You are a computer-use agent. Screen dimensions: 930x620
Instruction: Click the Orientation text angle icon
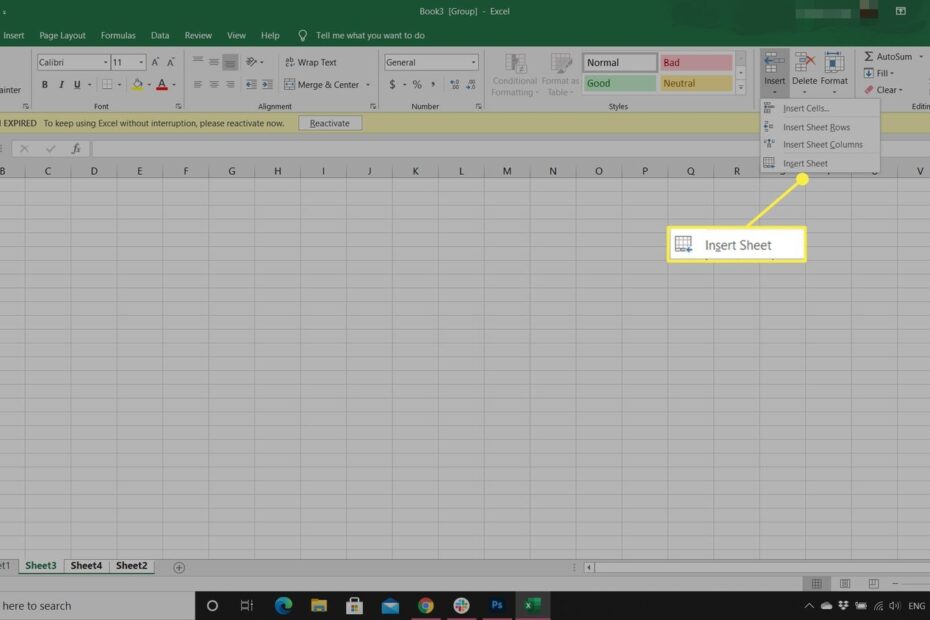pos(251,62)
